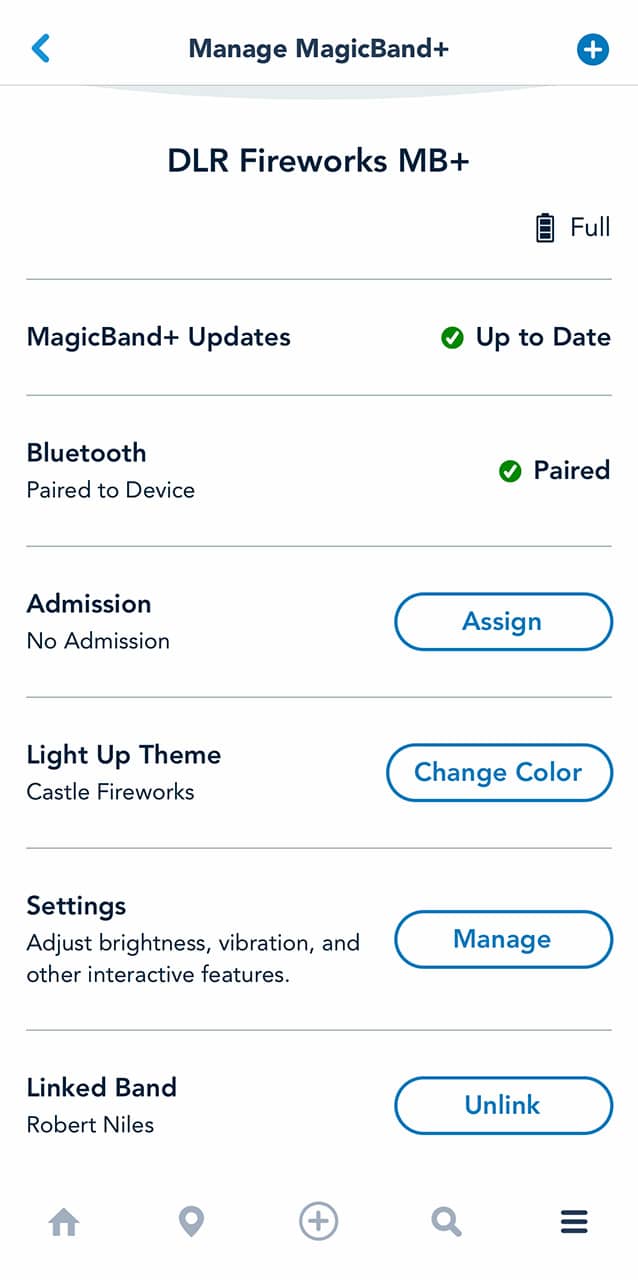Open the search magnifier tab
Viewport: 638px width, 1280px height.
pyautogui.click(x=446, y=1222)
